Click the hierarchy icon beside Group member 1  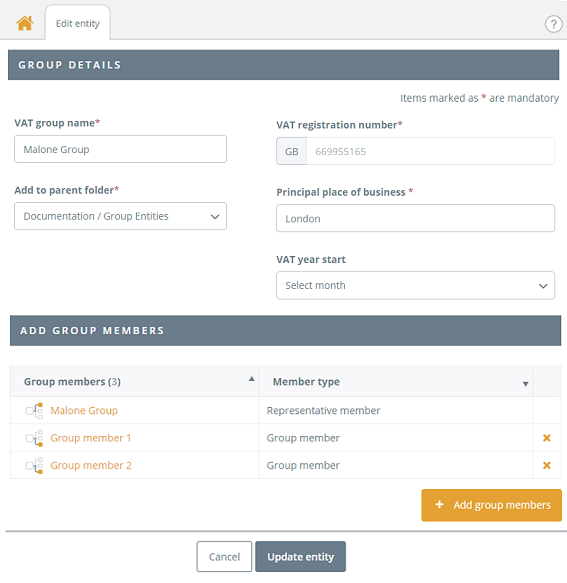pos(34,438)
